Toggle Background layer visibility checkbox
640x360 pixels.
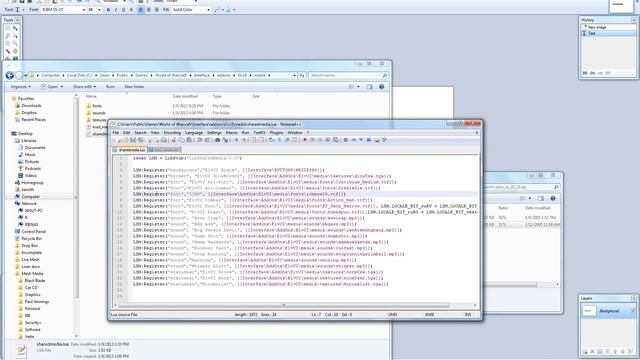coord(633,311)
